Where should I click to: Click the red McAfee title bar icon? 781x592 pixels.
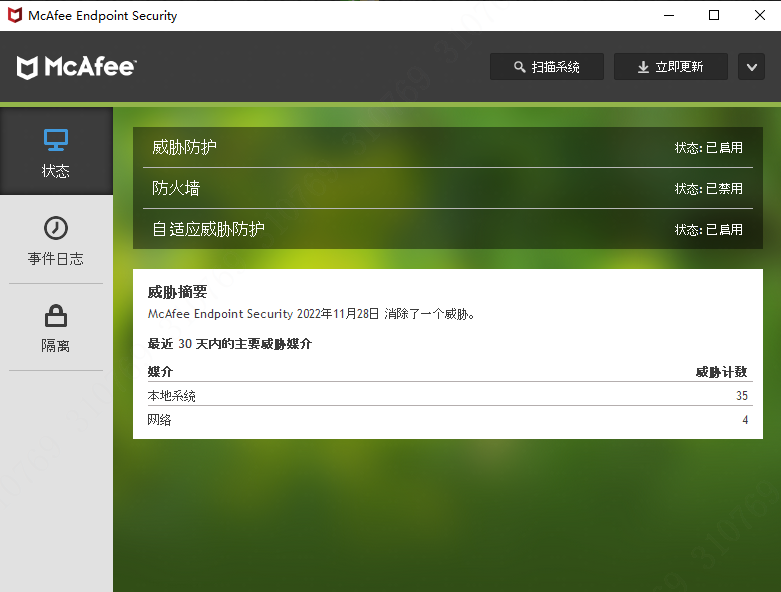click(15, 15)
